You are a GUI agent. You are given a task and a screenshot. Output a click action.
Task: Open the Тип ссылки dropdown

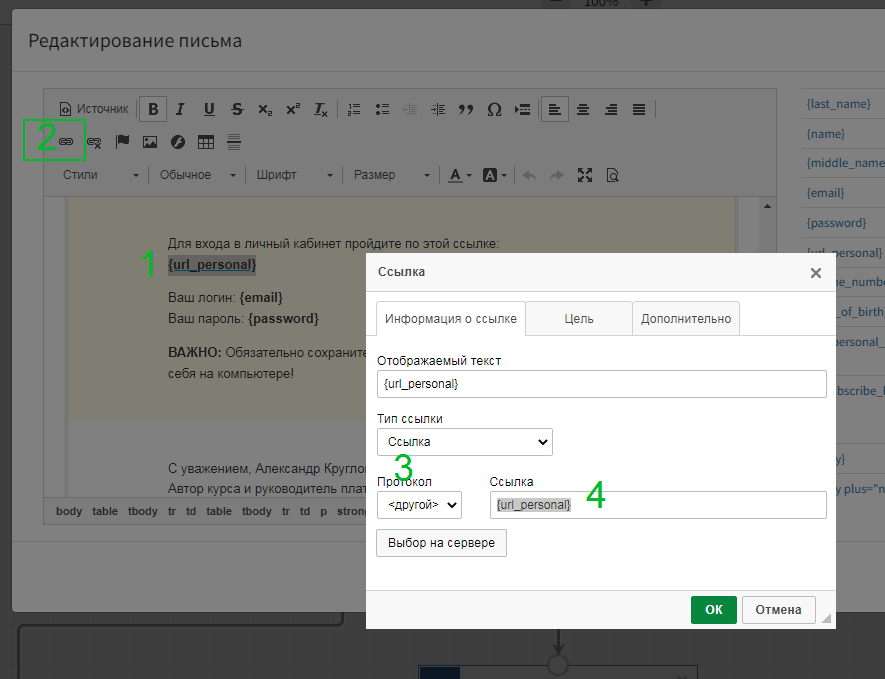[464, 441]
